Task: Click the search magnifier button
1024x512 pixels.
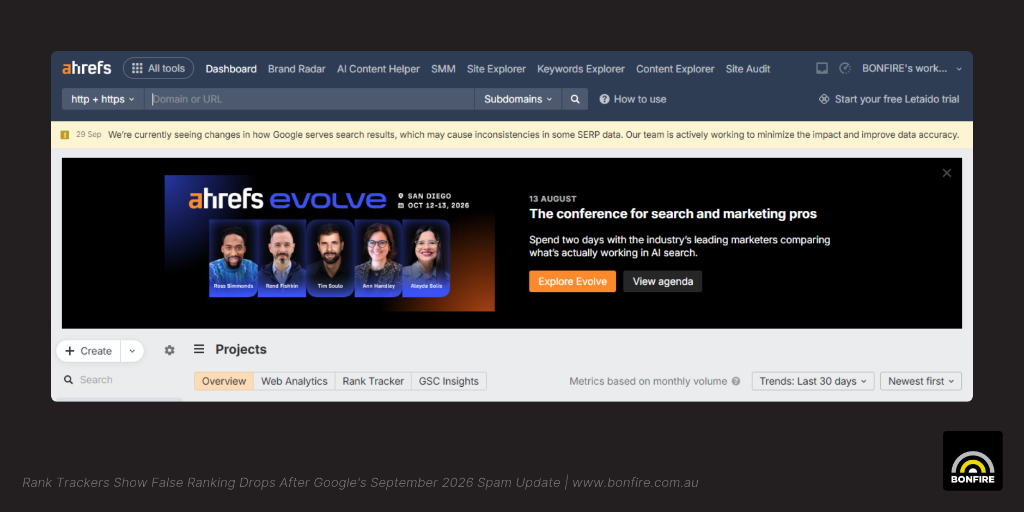Action: pyautogui.click(x=575, y=99)
